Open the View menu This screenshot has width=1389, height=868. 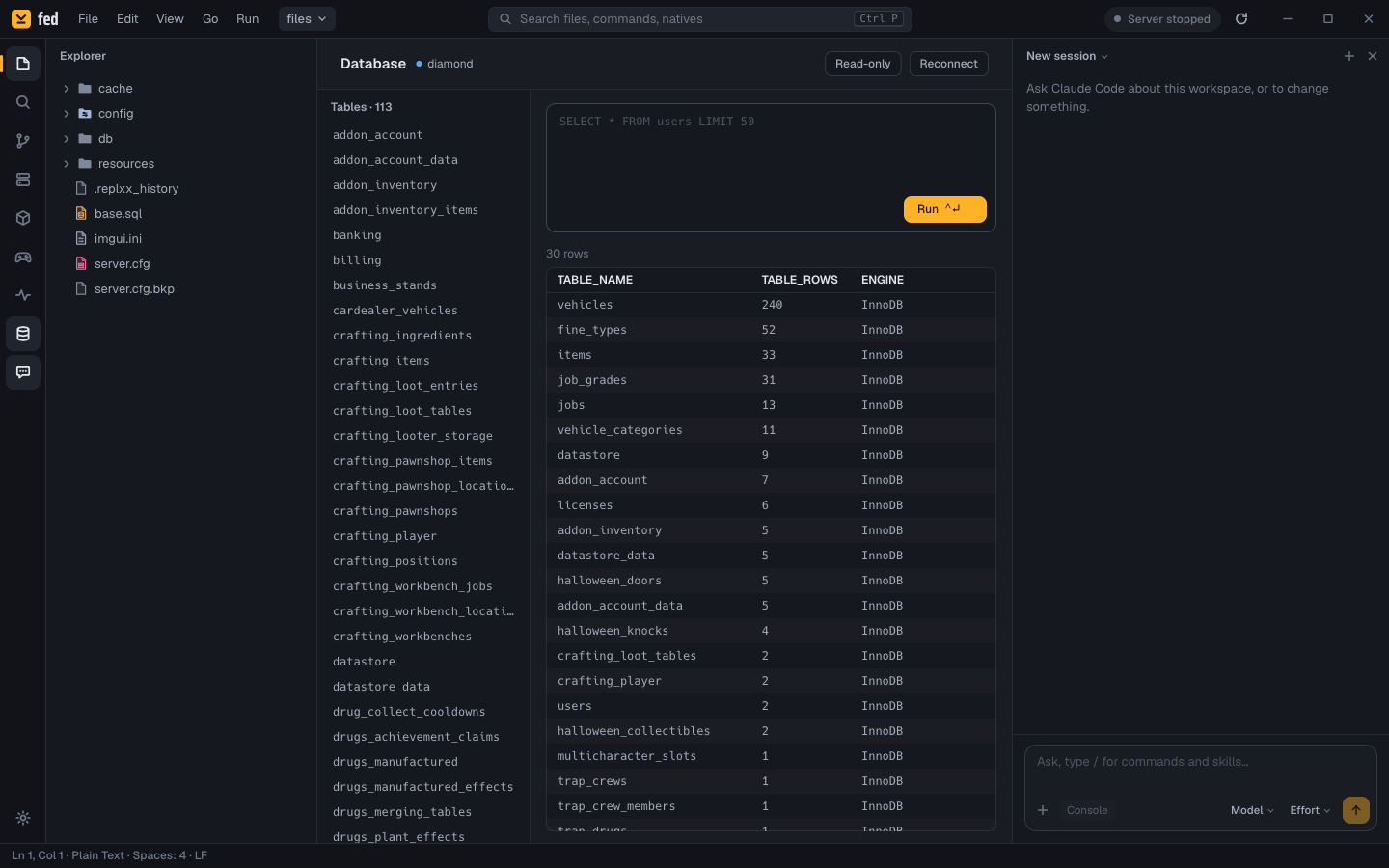(170, 18)
